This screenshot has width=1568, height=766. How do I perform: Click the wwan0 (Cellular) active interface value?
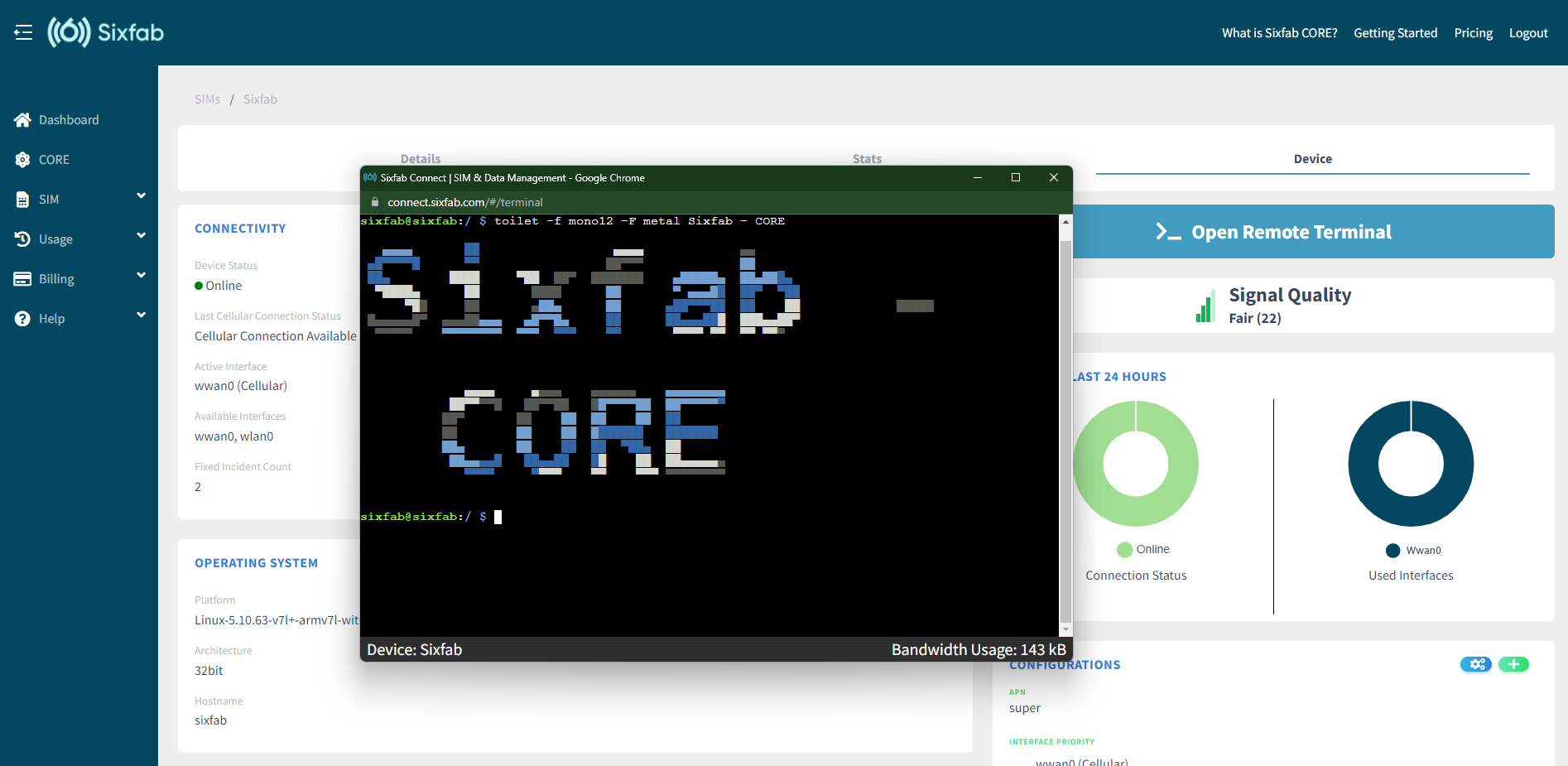(241, 386)
